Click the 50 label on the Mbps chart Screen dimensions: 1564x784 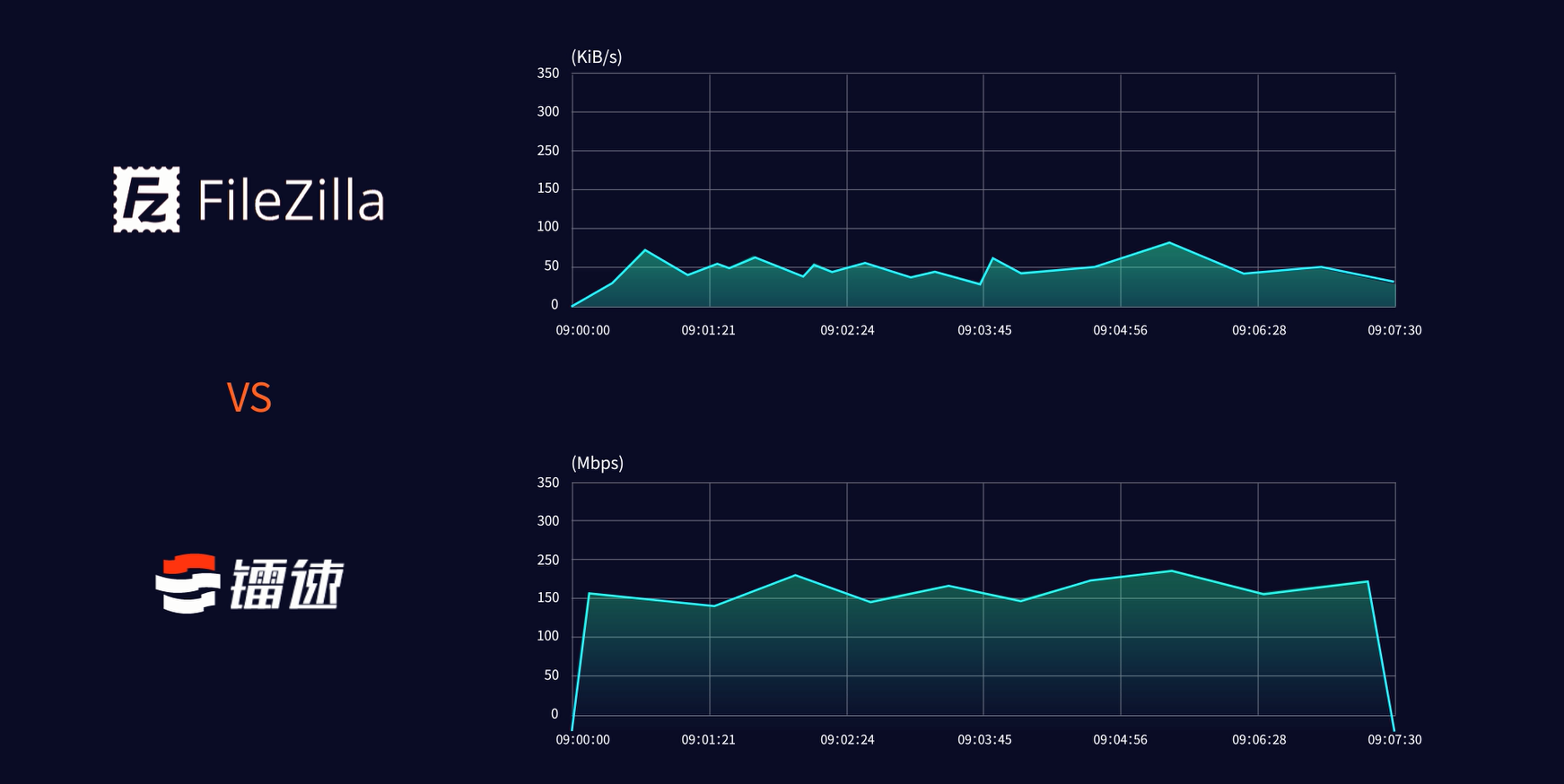(551, 675)
